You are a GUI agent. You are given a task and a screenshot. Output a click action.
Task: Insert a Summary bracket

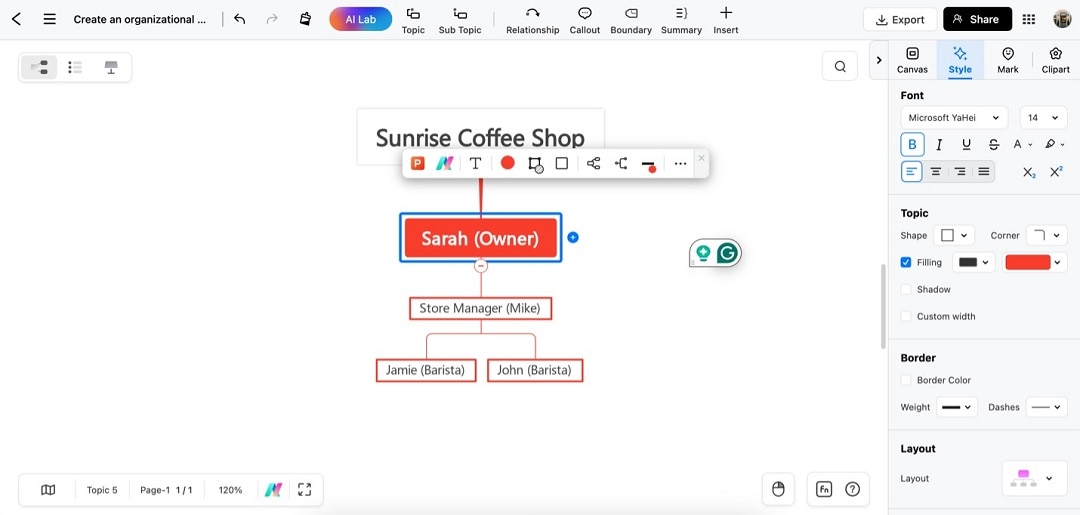click(681, 13)
